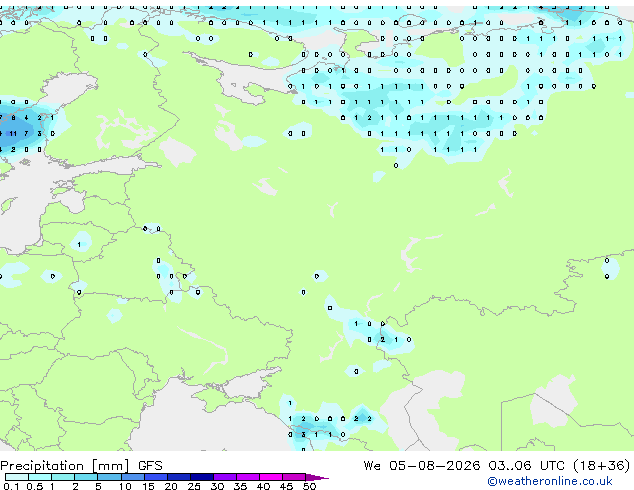The width and height of the screenshot is (634, 490).
Task: Click the '11' precipitation value on the map
Action: (13, 133)
